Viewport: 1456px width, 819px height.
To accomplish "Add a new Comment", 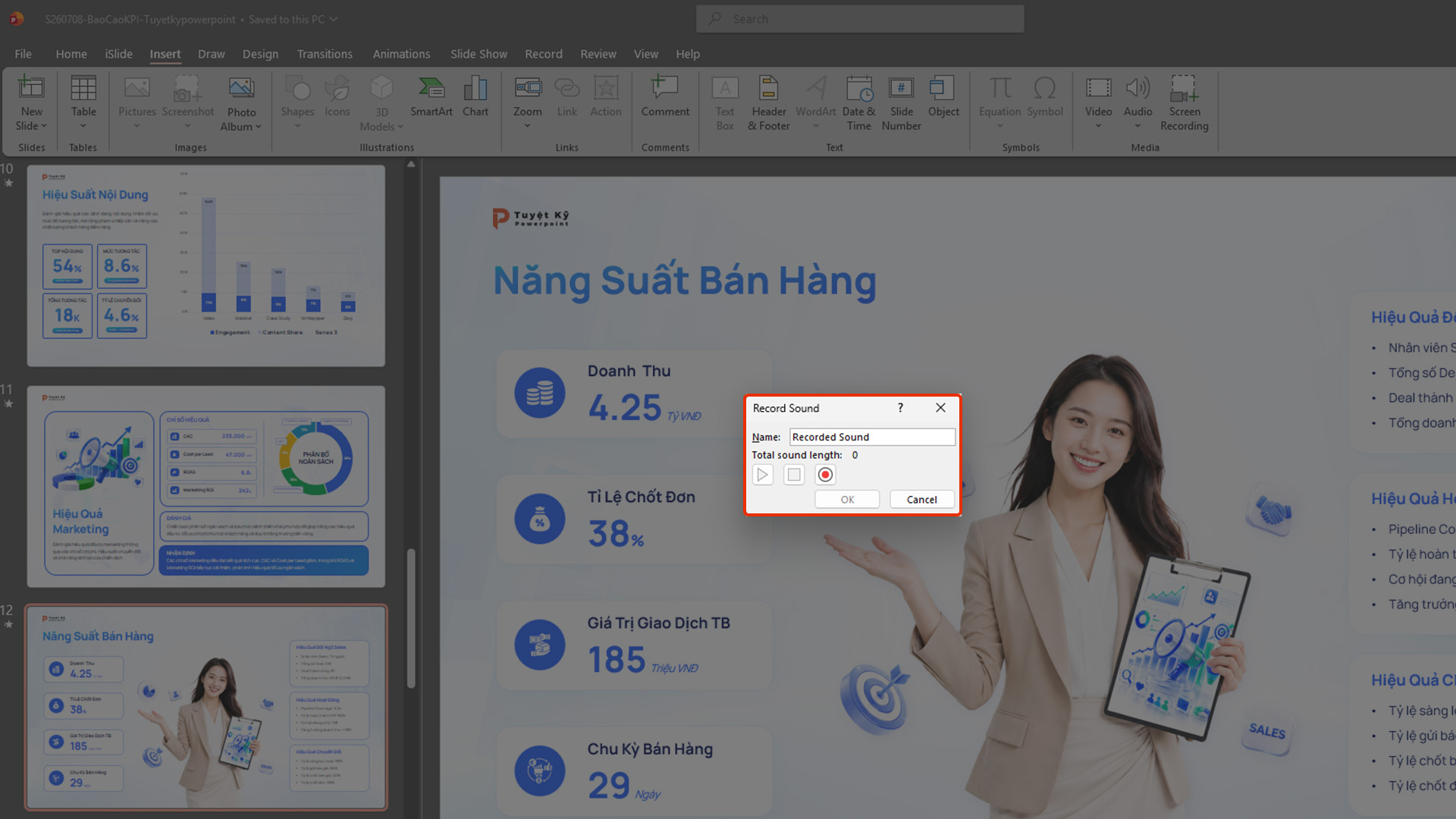I will [x=665, y=96].
